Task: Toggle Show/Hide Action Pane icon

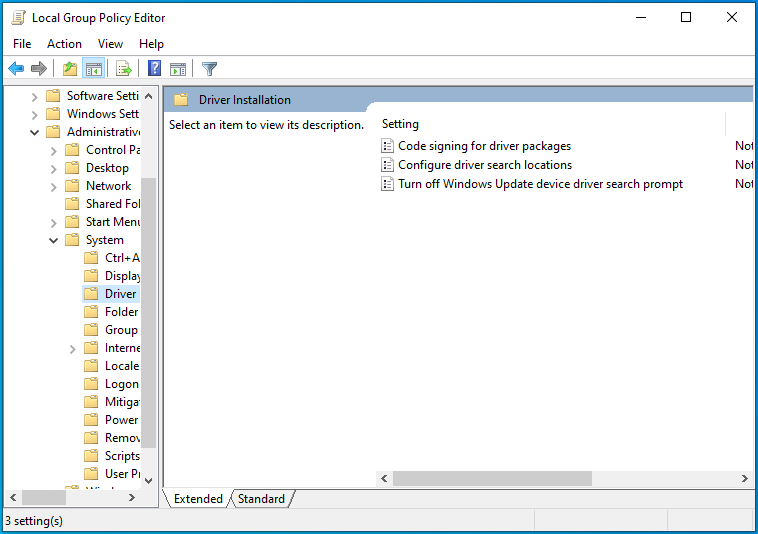Action: 178,69
